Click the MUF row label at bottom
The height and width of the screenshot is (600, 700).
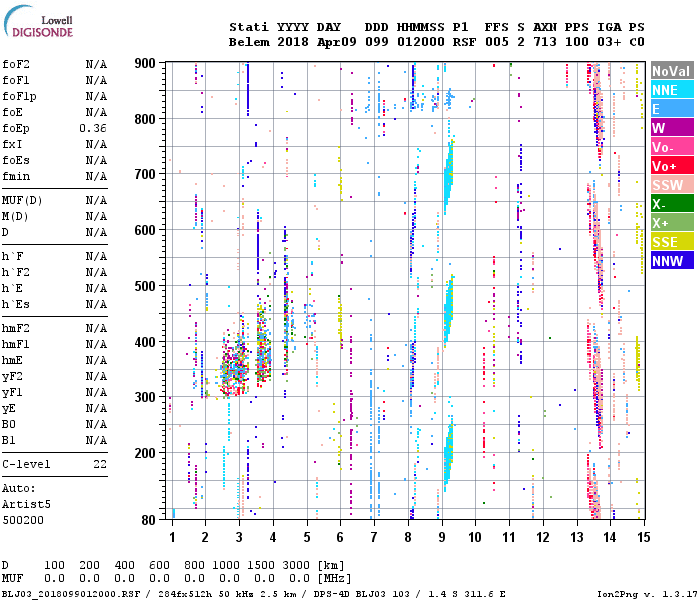12,579
